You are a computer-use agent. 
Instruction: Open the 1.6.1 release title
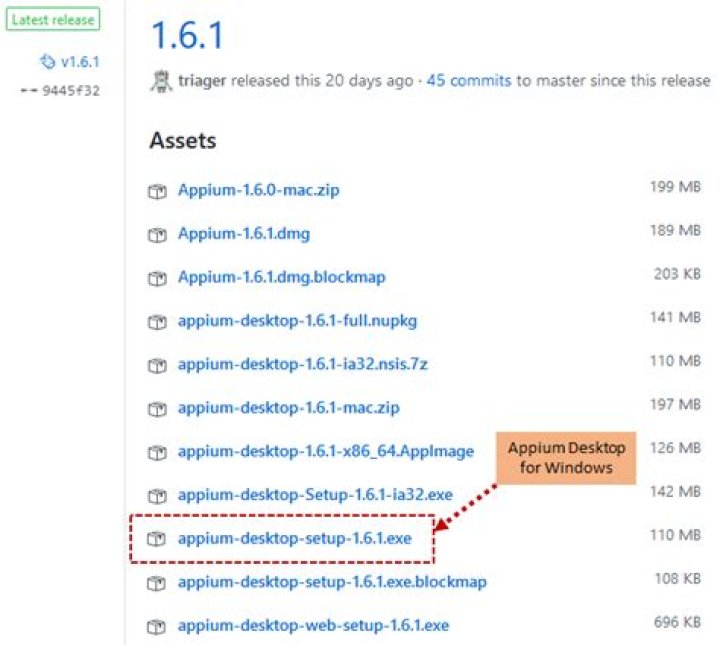187,35
